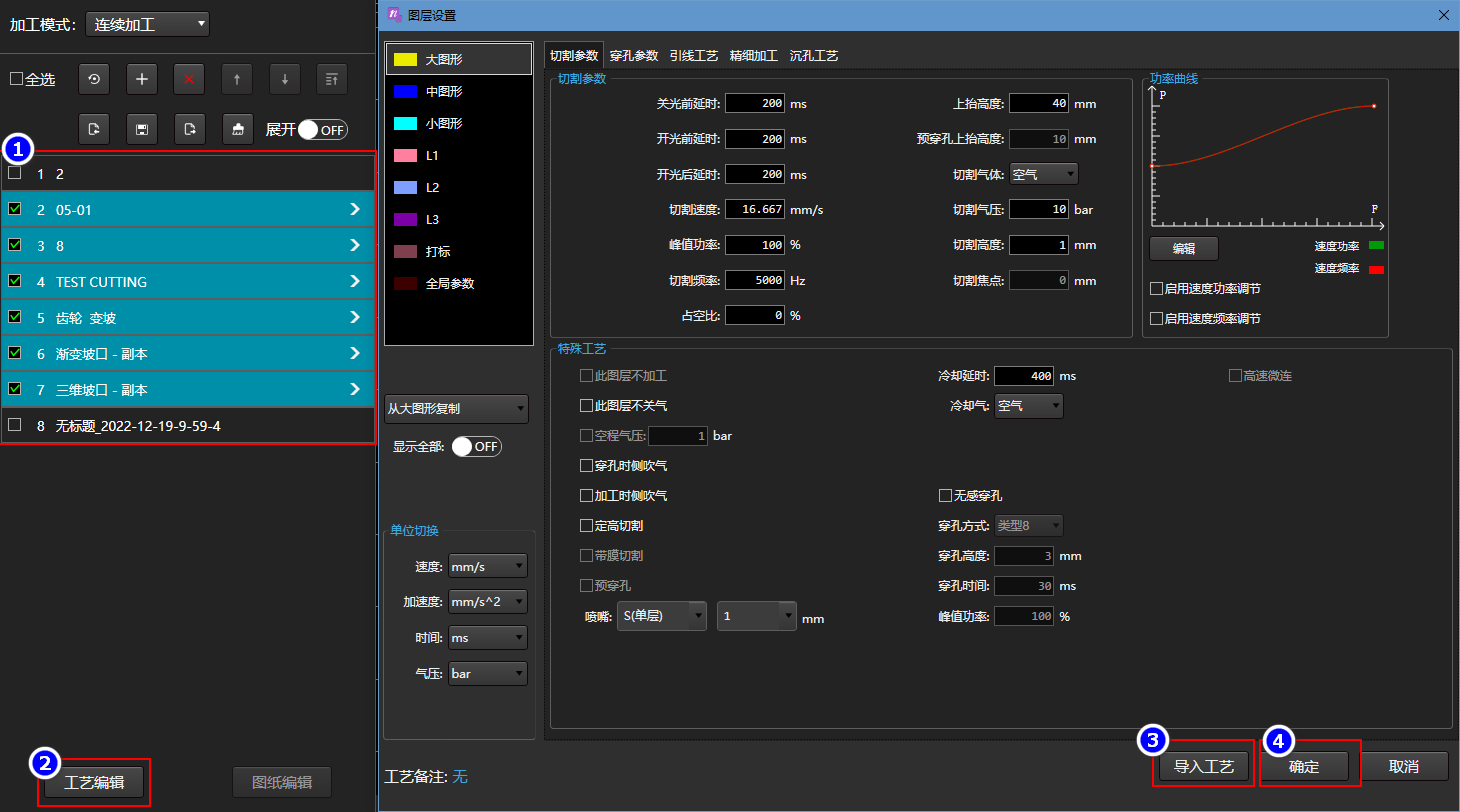Tick the checkbox for row 1 named 2
Viewport: 1460px width, 812px height.
click(15, 173)
